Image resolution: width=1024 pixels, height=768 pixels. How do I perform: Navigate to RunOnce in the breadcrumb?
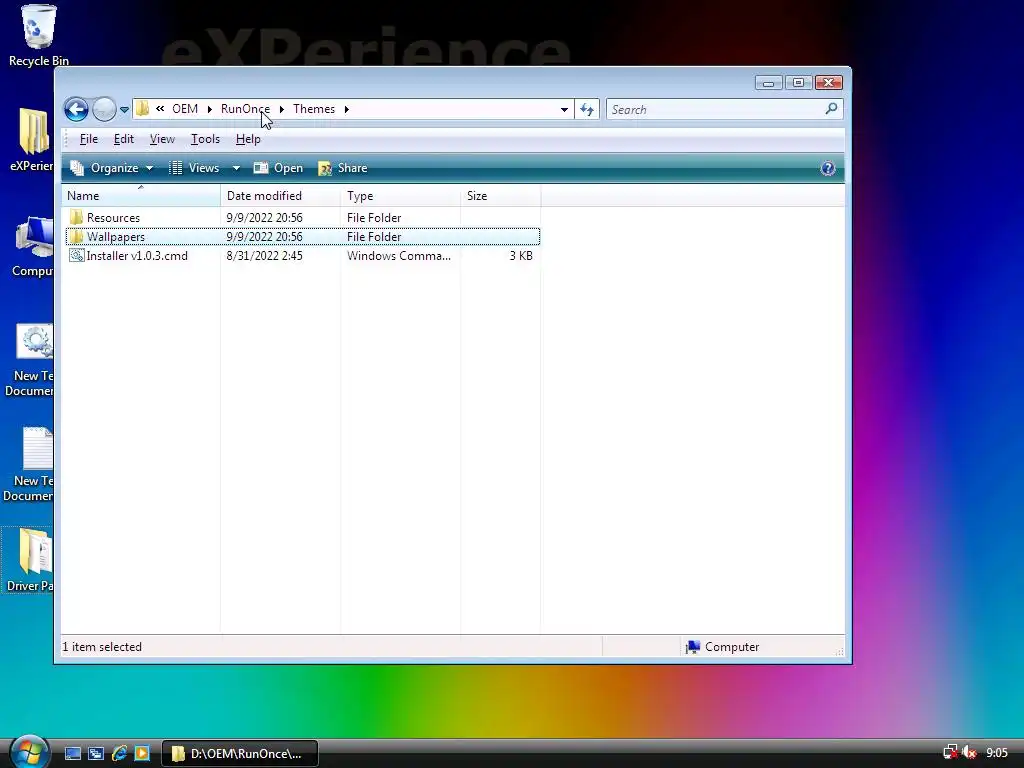[x=245, y=109]
